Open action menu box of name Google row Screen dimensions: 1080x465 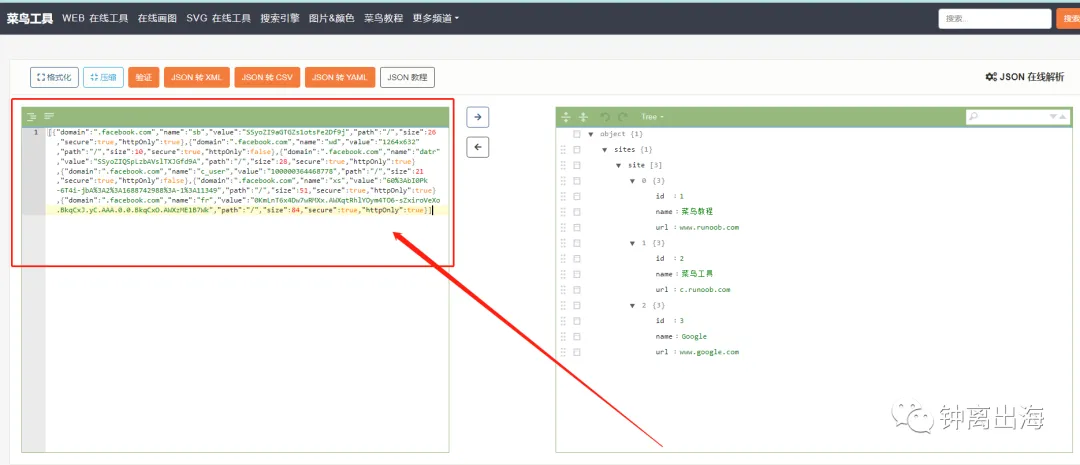click(577, 336)
